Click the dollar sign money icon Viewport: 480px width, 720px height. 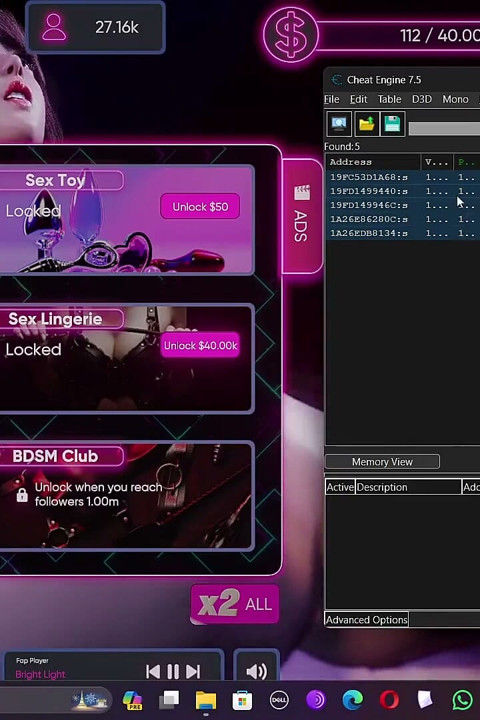coord(291,35)
